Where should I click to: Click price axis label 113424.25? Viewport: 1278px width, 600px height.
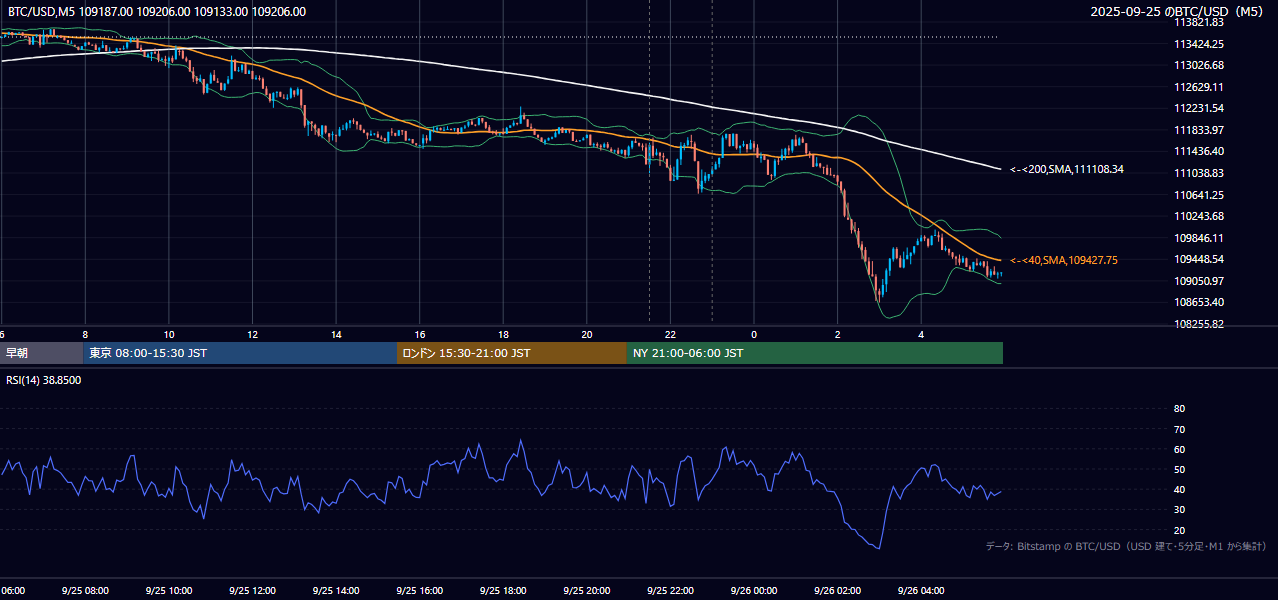1199,44
